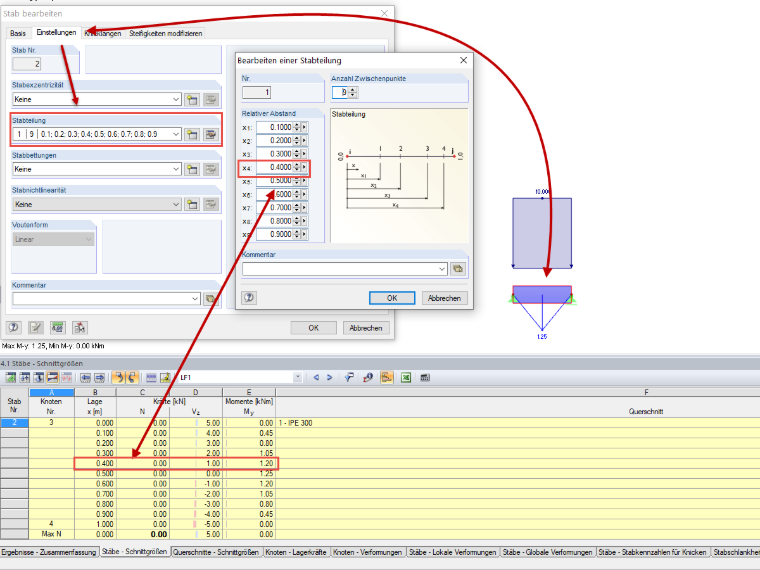
Task: Open help in the Stab bearbeiten dialog
Action: [14, 328]
